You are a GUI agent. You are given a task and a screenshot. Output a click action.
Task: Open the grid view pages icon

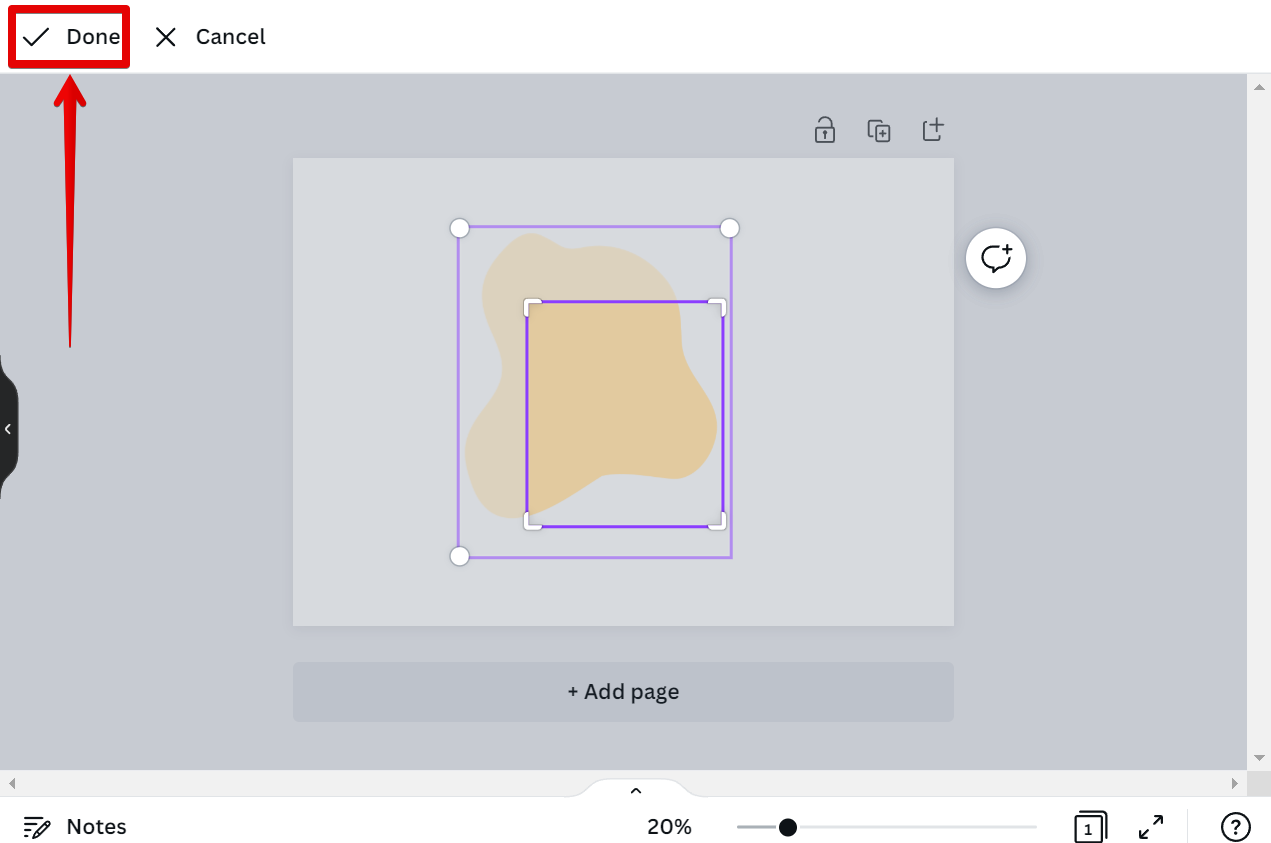pyautogui.click(x=1089, y=827)
